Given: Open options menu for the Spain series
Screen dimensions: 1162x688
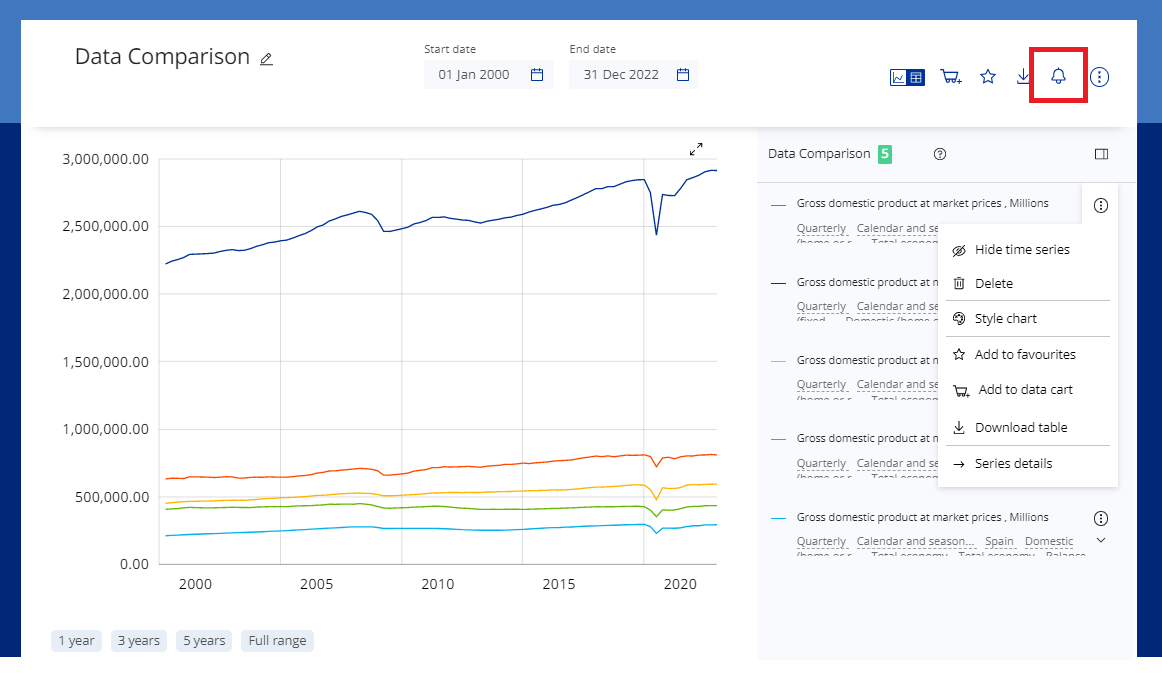Looking at the screenshot, I should click(1101, 518).
